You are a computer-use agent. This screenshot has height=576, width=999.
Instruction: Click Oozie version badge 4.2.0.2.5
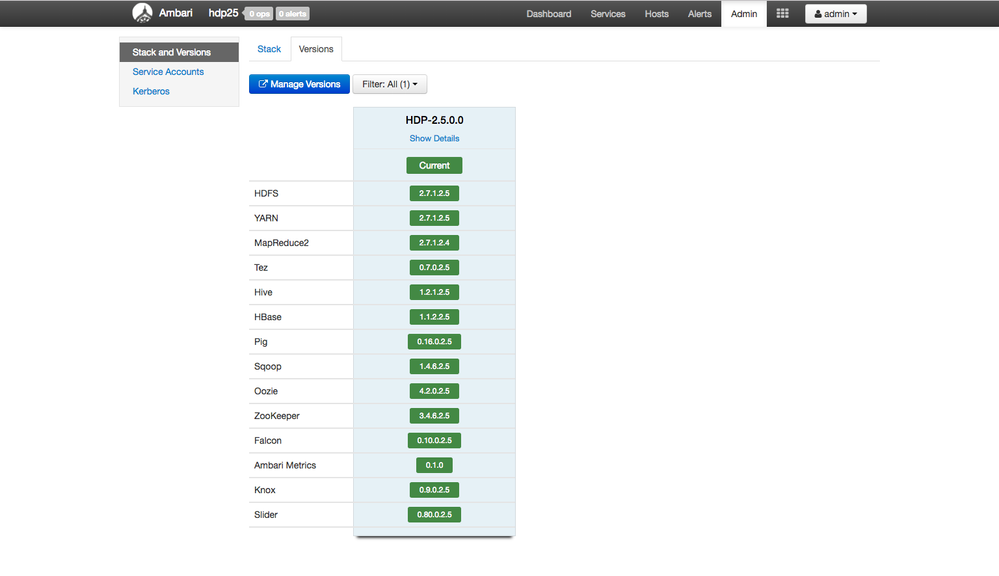[x=435, y=391]
